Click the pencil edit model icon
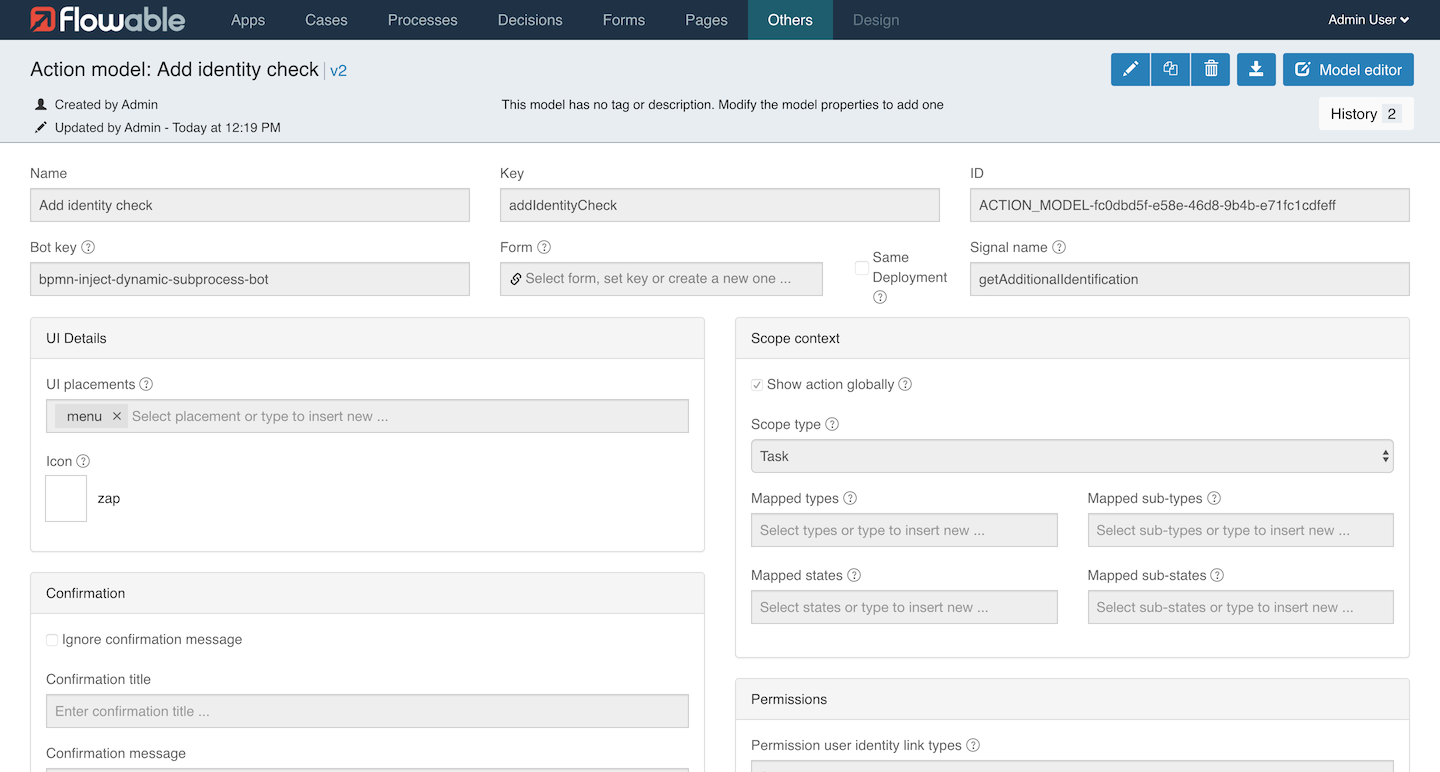 coord(1130,69)
